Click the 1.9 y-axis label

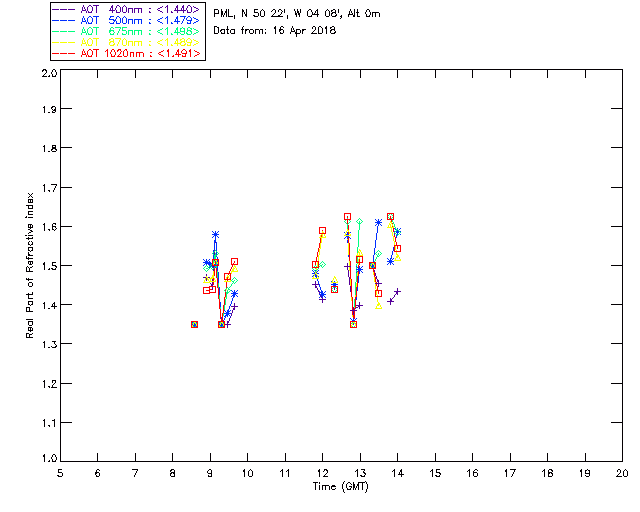click(x=49, y=109)
